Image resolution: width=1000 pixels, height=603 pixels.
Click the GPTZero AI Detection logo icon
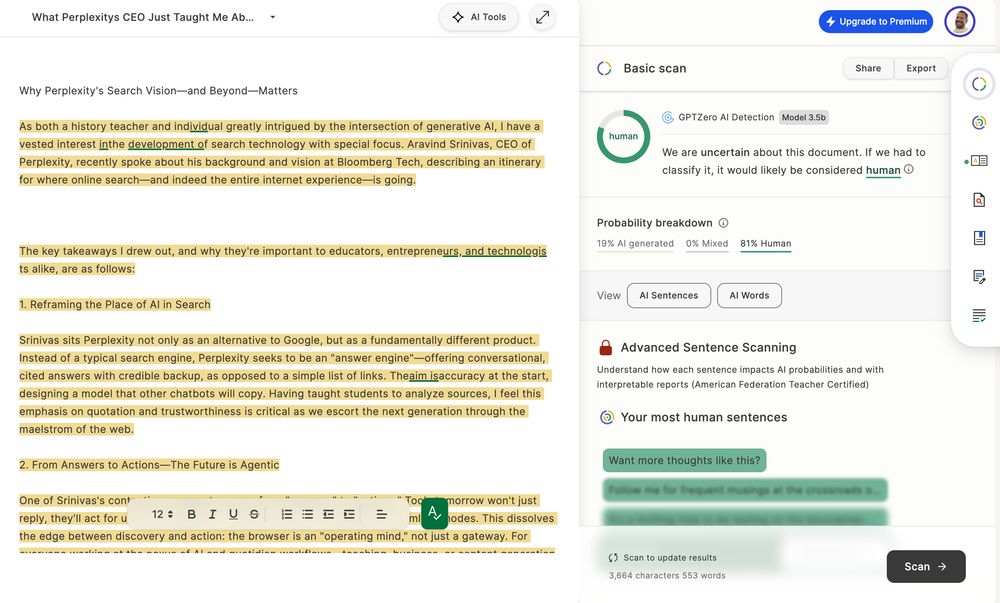668,117
